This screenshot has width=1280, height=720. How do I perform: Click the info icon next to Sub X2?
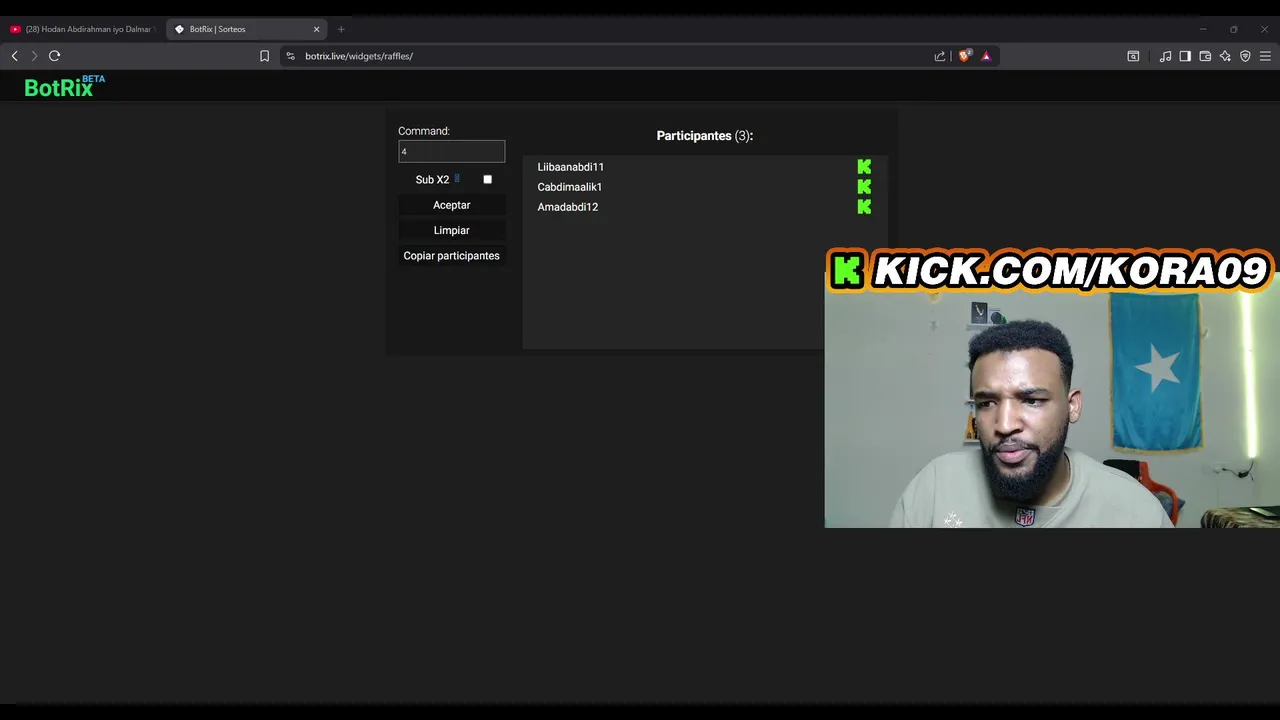[457, 178]
